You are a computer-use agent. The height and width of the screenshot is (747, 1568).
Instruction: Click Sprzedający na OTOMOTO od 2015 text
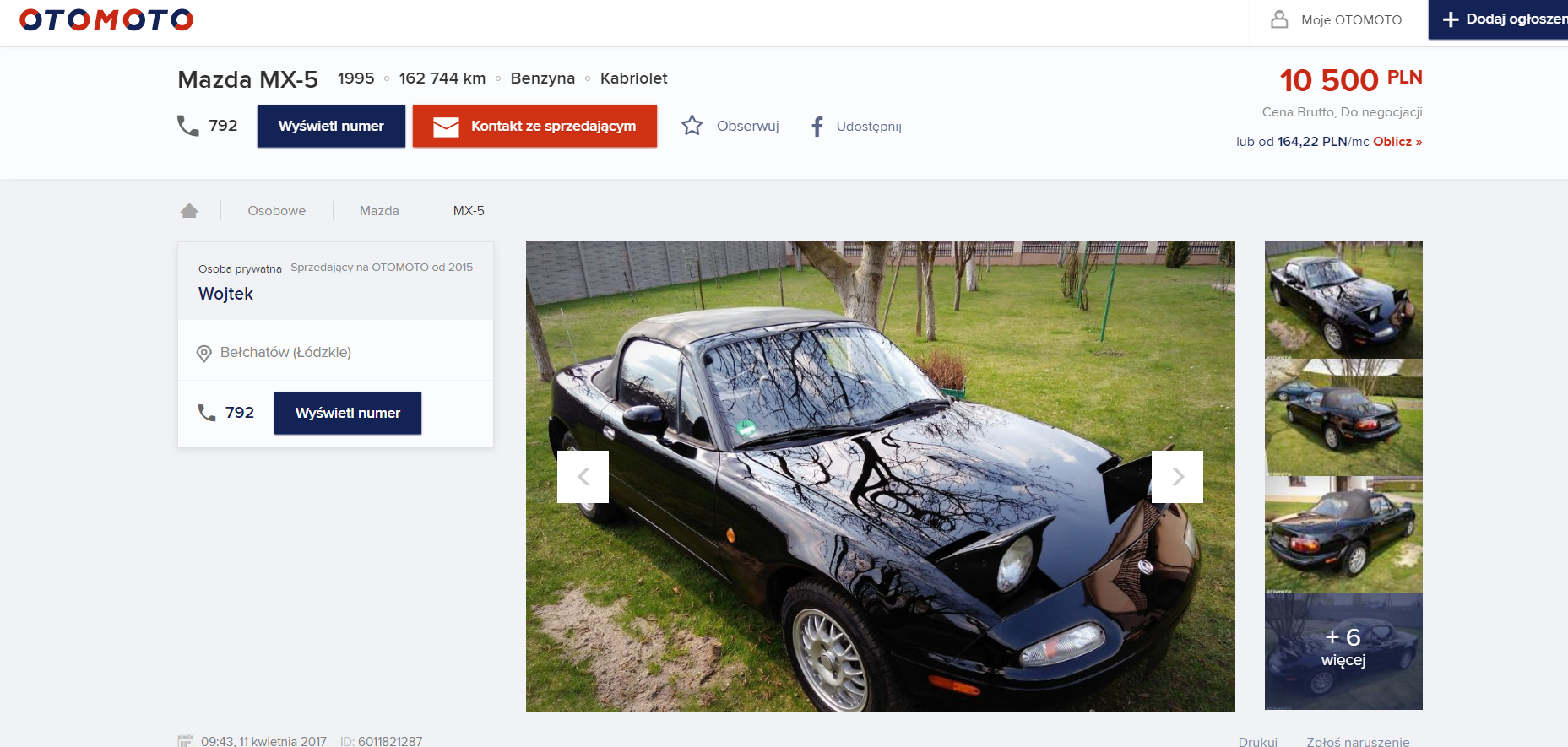point(382,267)
